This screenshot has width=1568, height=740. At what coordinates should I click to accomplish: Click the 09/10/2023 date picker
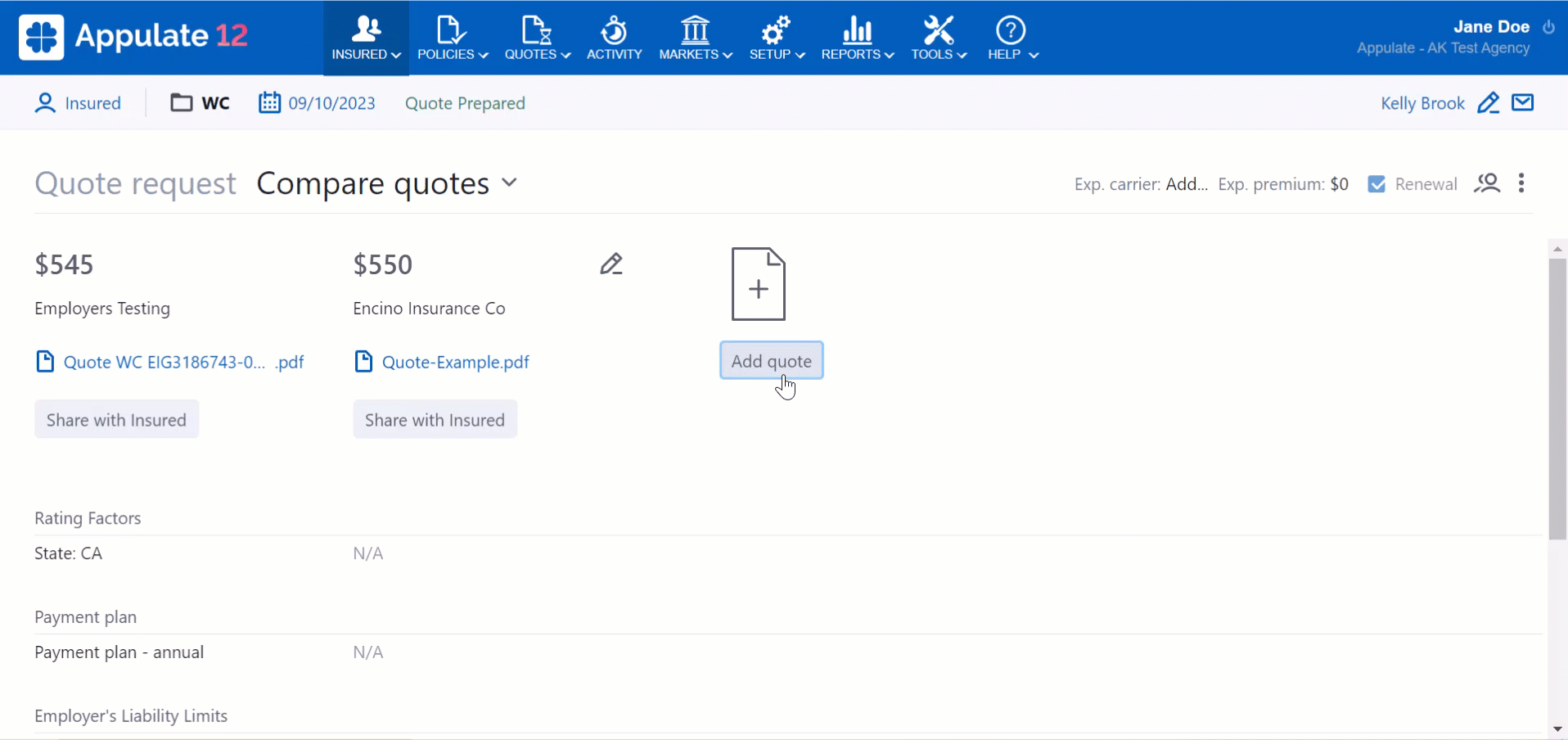(318, 103)
